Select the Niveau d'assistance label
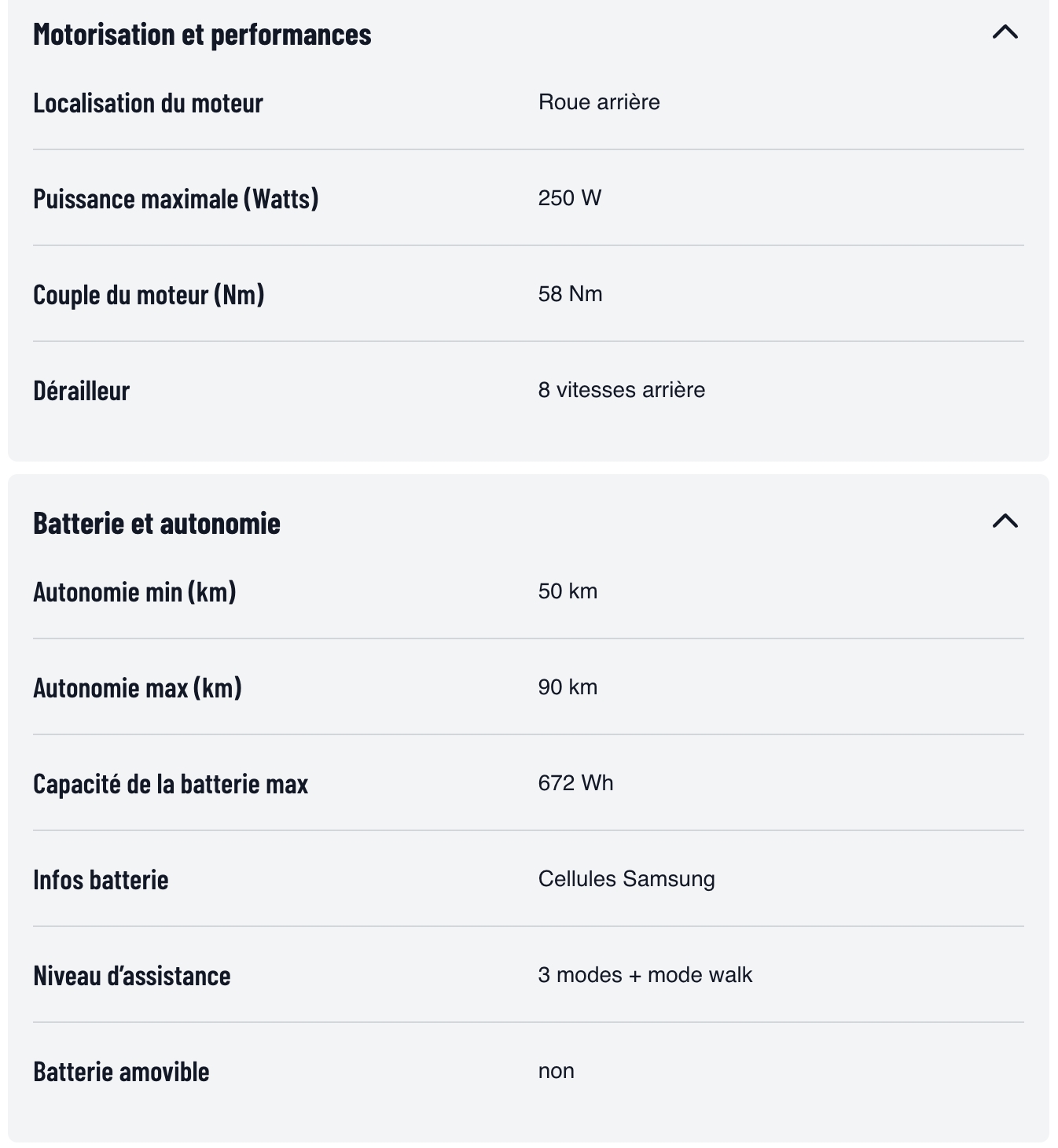 pyautogui.click(x=132, y=976)
